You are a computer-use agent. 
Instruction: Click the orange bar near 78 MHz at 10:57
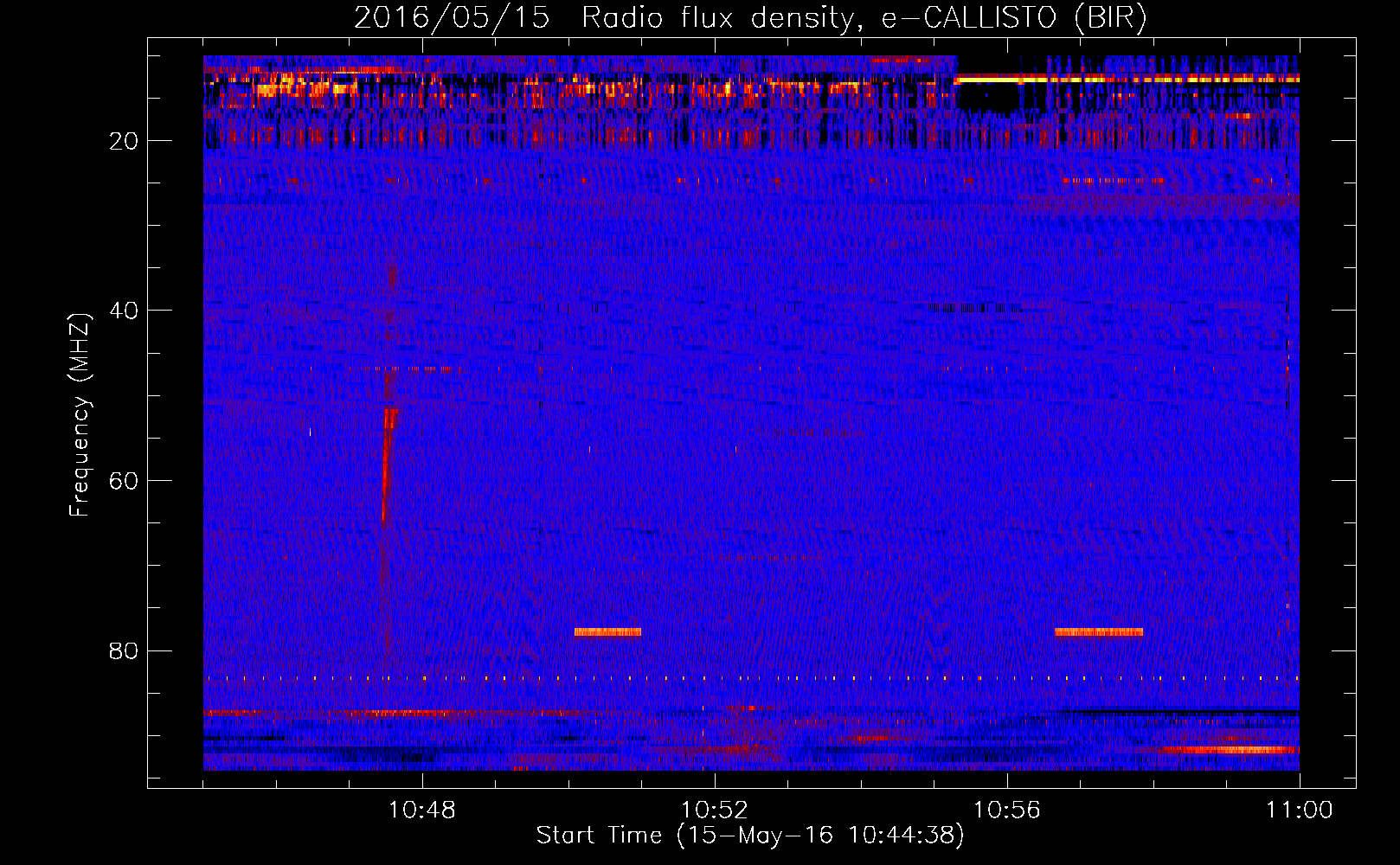(x=1099, y=632)
